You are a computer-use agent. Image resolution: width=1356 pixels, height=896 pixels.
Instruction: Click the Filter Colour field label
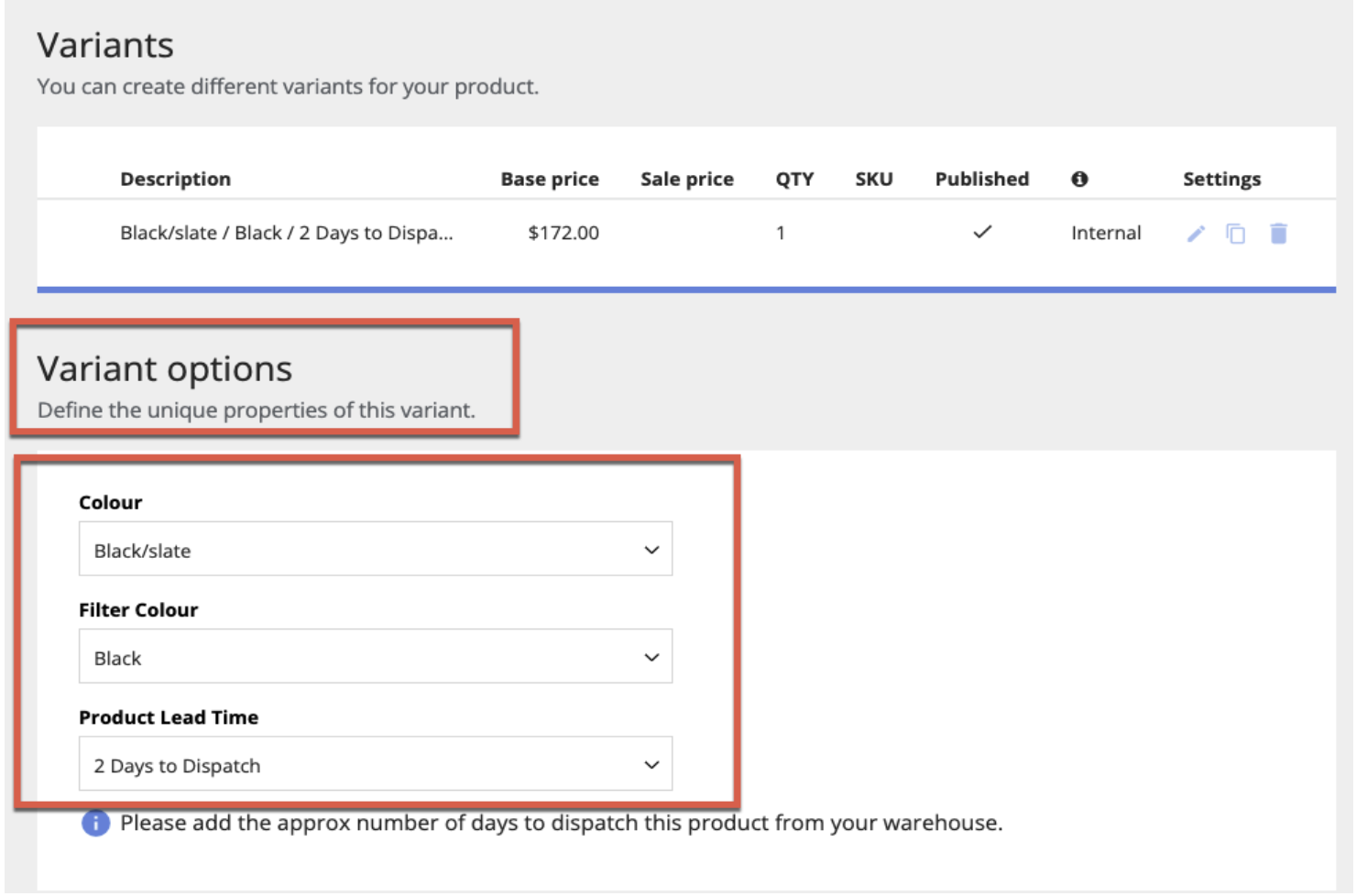click(138, 609)
